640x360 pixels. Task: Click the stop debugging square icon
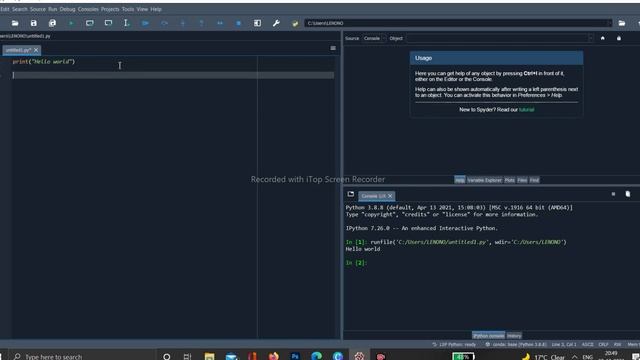pos(239,23)
